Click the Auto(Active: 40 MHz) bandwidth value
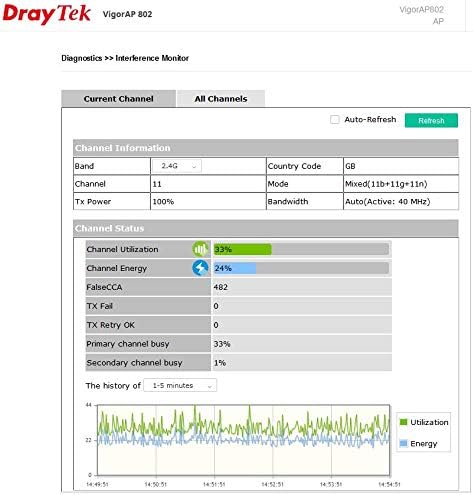This screenshot has height=495, width=473. pos(388,201)
